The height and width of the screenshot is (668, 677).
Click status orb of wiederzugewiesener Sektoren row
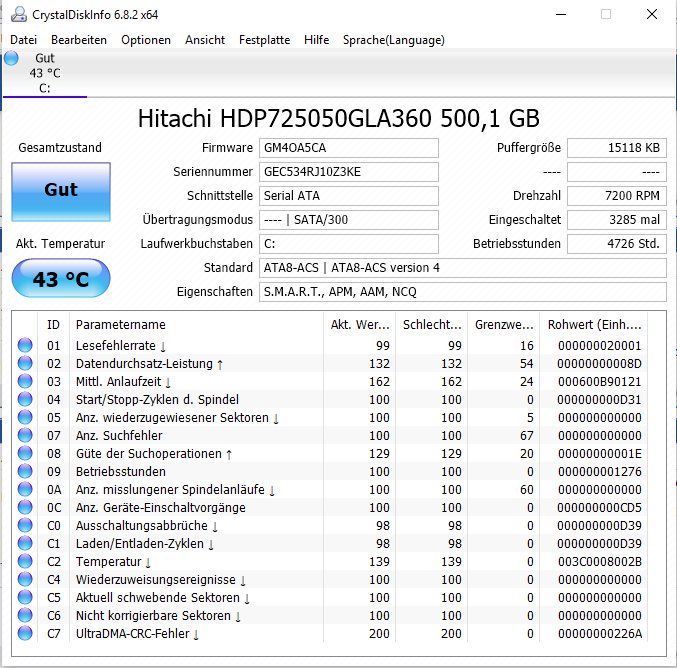click(x=25, y=418)
